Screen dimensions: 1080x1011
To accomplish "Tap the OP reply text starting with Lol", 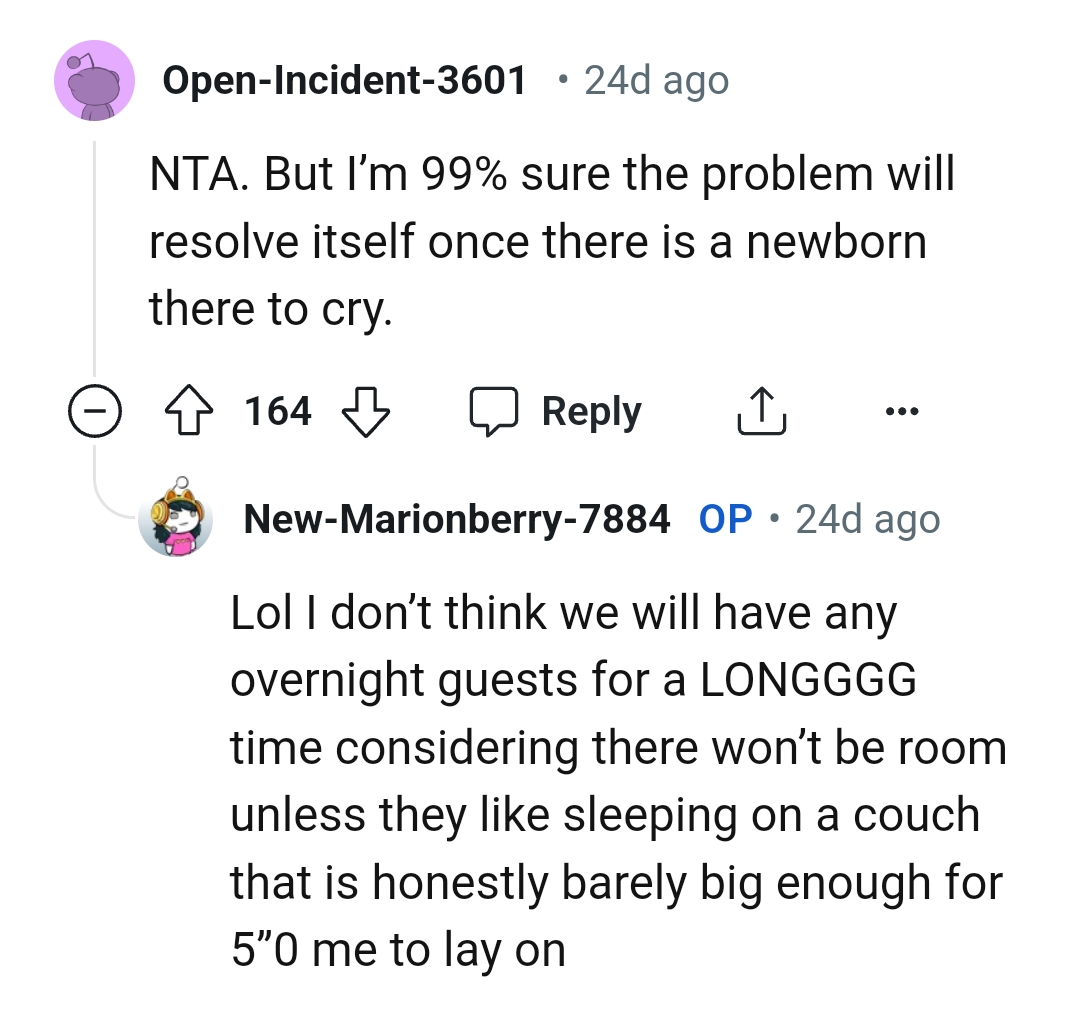I will [x=617, y=781].
